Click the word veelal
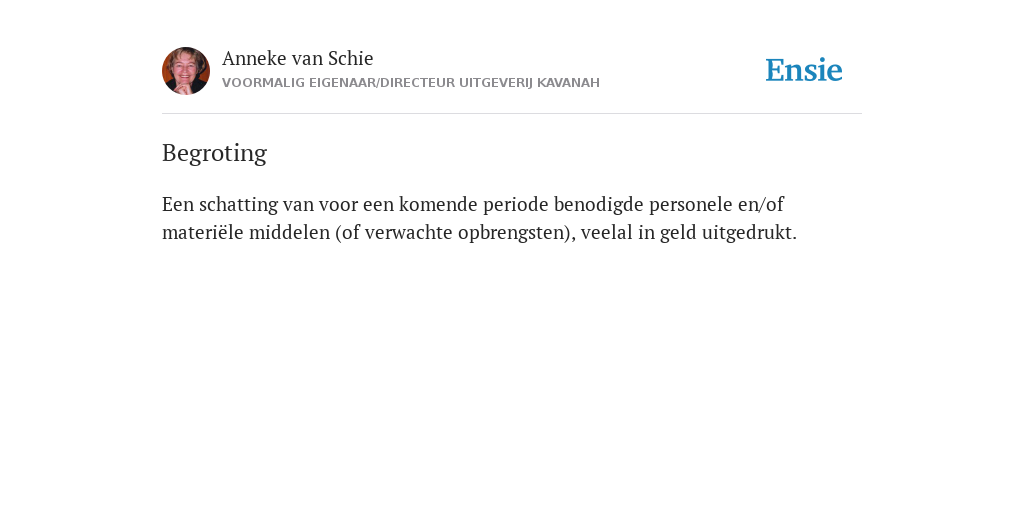 click(x=607, y=232)
